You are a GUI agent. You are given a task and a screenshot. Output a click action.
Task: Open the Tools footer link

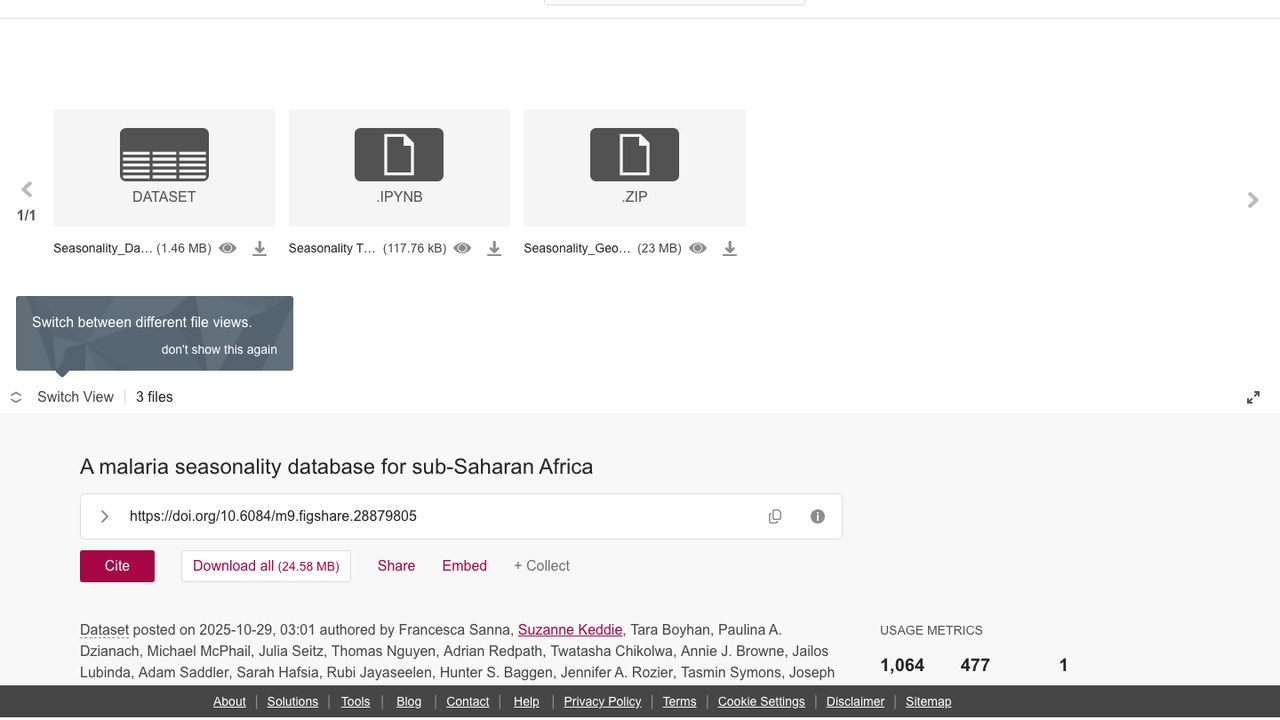(356, 702)
